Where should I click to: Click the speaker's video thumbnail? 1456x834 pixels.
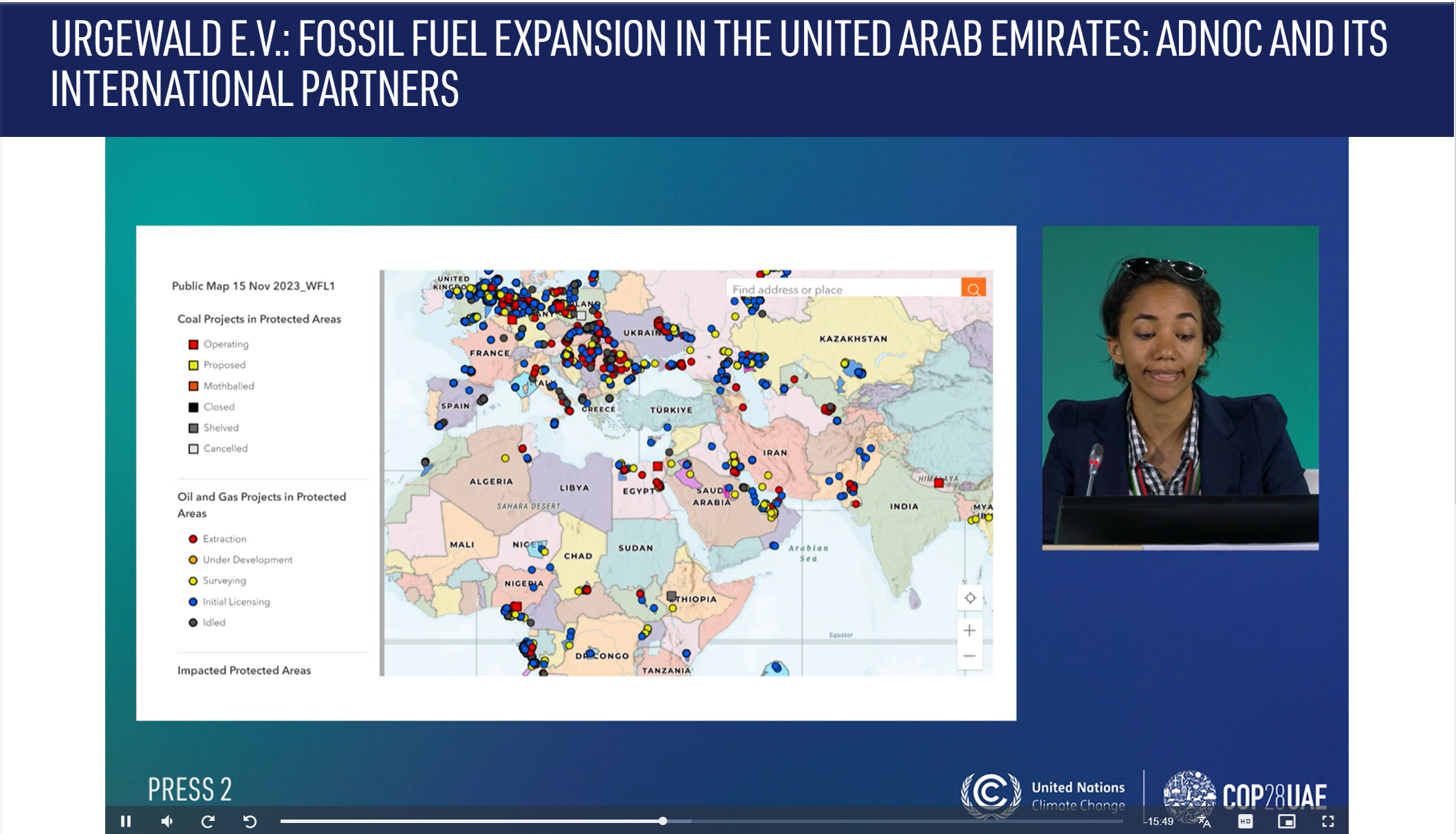1180,387
